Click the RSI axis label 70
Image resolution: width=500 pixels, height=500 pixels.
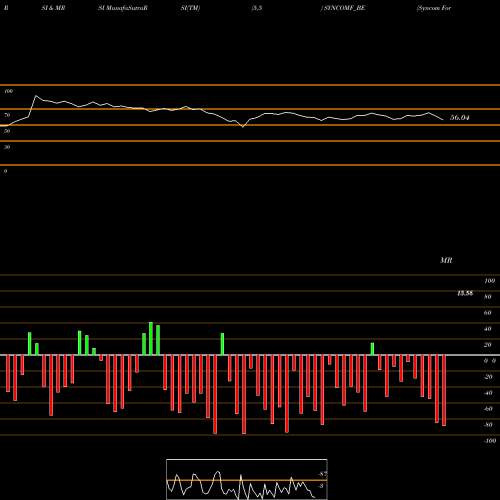coord(7,115)
